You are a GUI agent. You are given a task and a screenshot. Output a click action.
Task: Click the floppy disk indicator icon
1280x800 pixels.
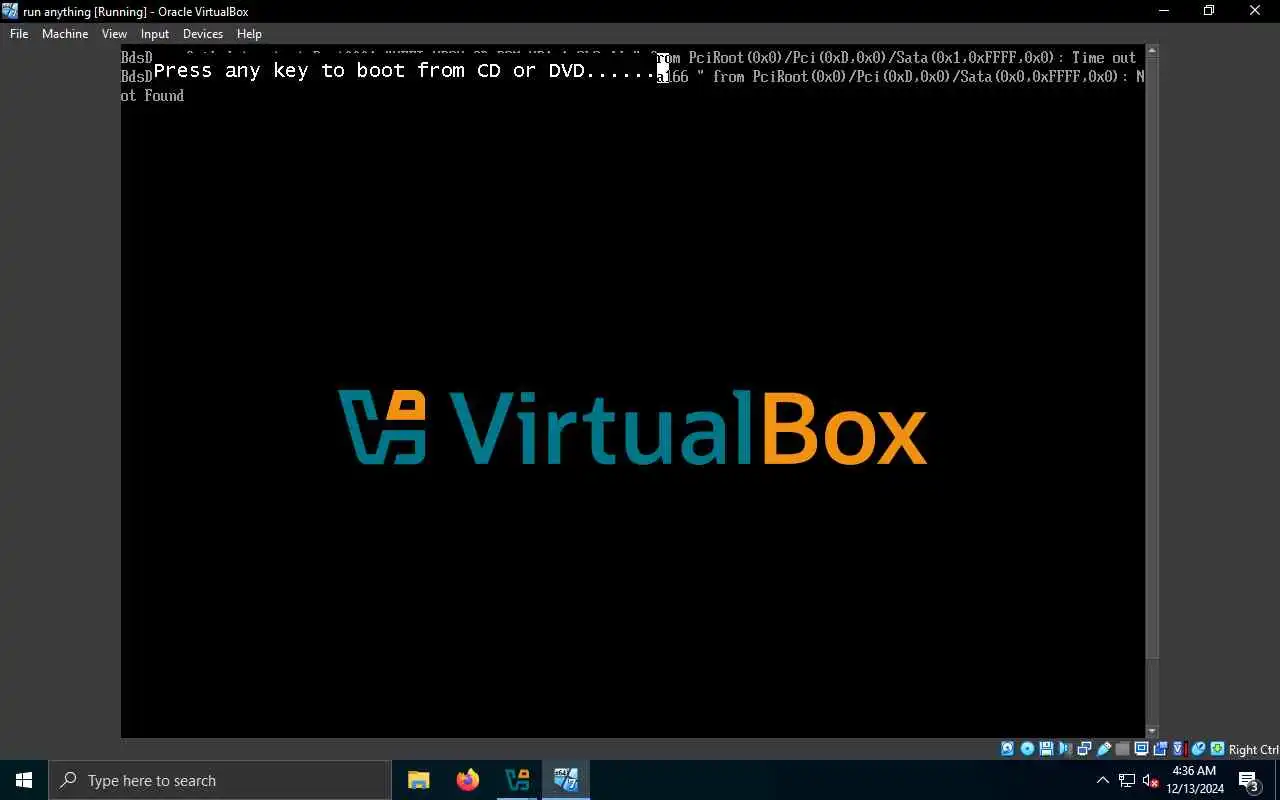pos(1046,749)
